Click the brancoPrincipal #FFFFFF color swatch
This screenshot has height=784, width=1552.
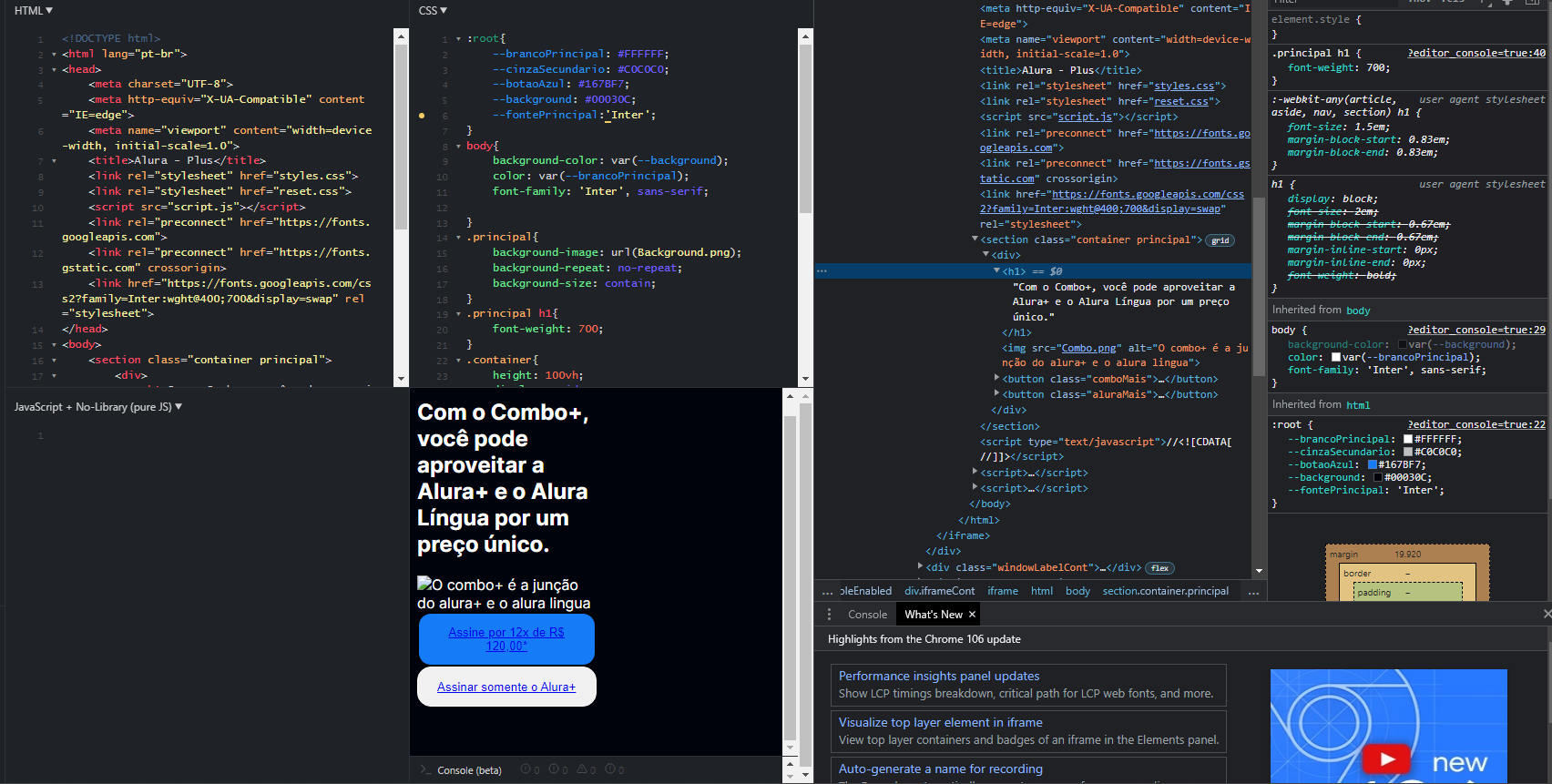click(x=1408, y=439)
